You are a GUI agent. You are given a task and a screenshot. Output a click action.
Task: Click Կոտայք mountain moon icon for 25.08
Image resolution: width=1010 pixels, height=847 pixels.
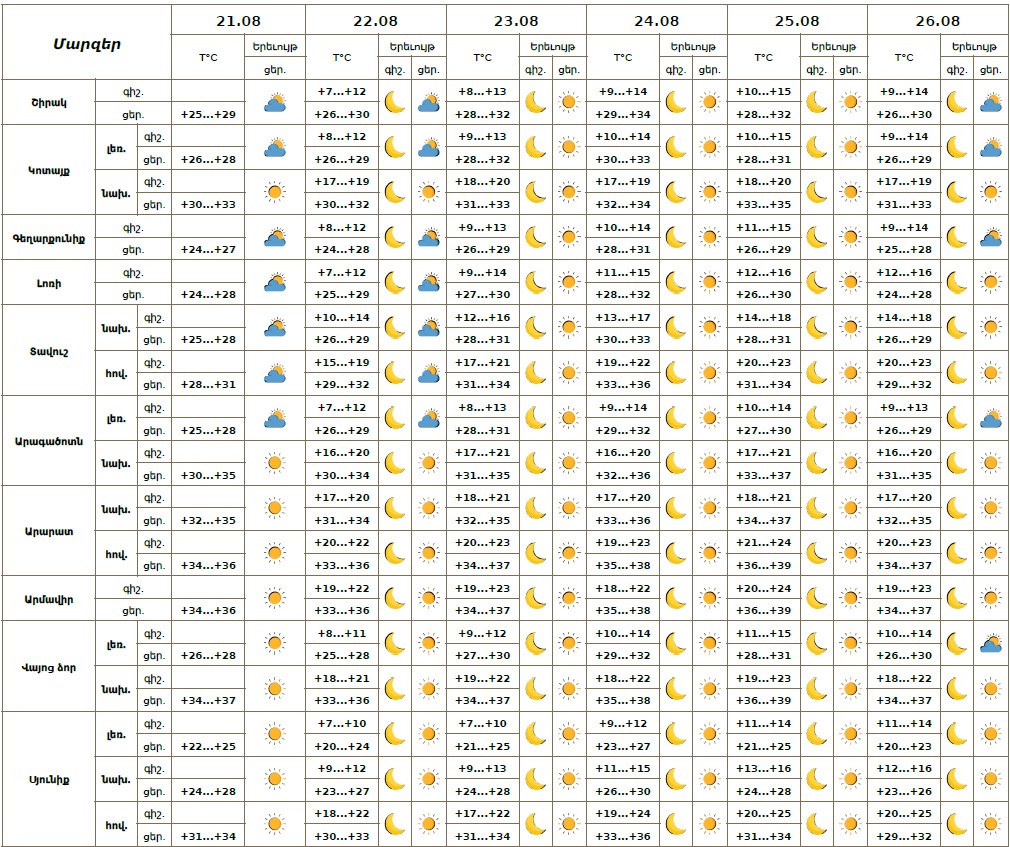pos(817,147)
